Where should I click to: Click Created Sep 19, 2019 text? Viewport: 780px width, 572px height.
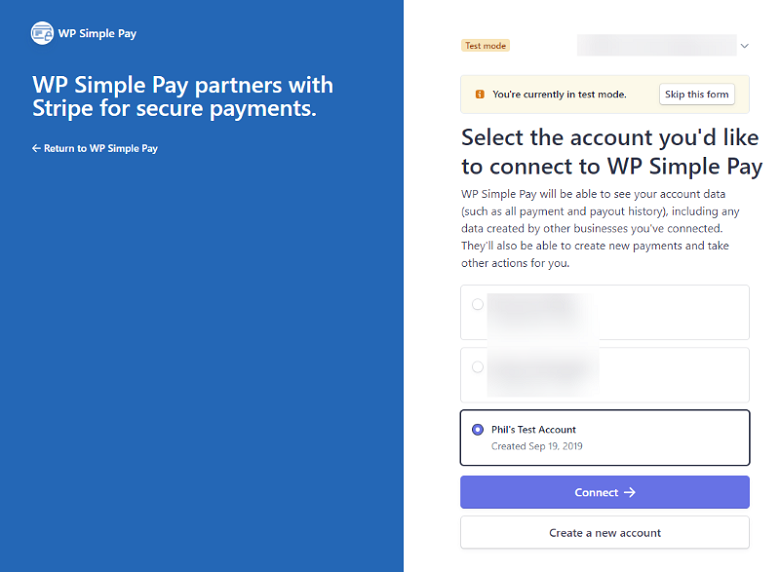pyautogui.click(x=537, y=446)
